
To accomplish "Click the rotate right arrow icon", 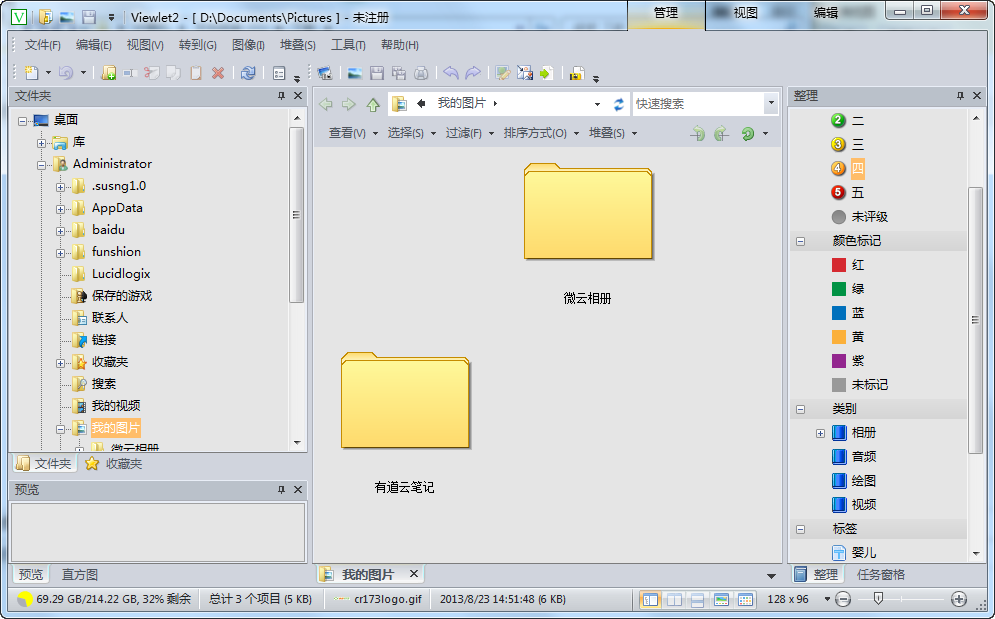I will click(x=473, y=73).
